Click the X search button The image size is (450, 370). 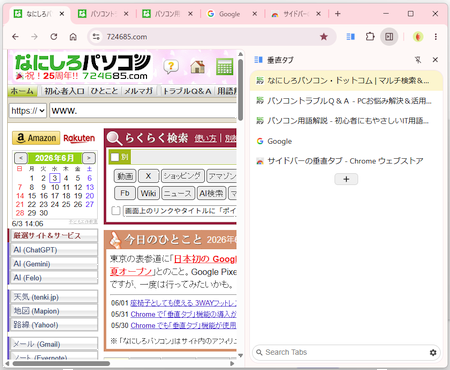pos(148,176)
